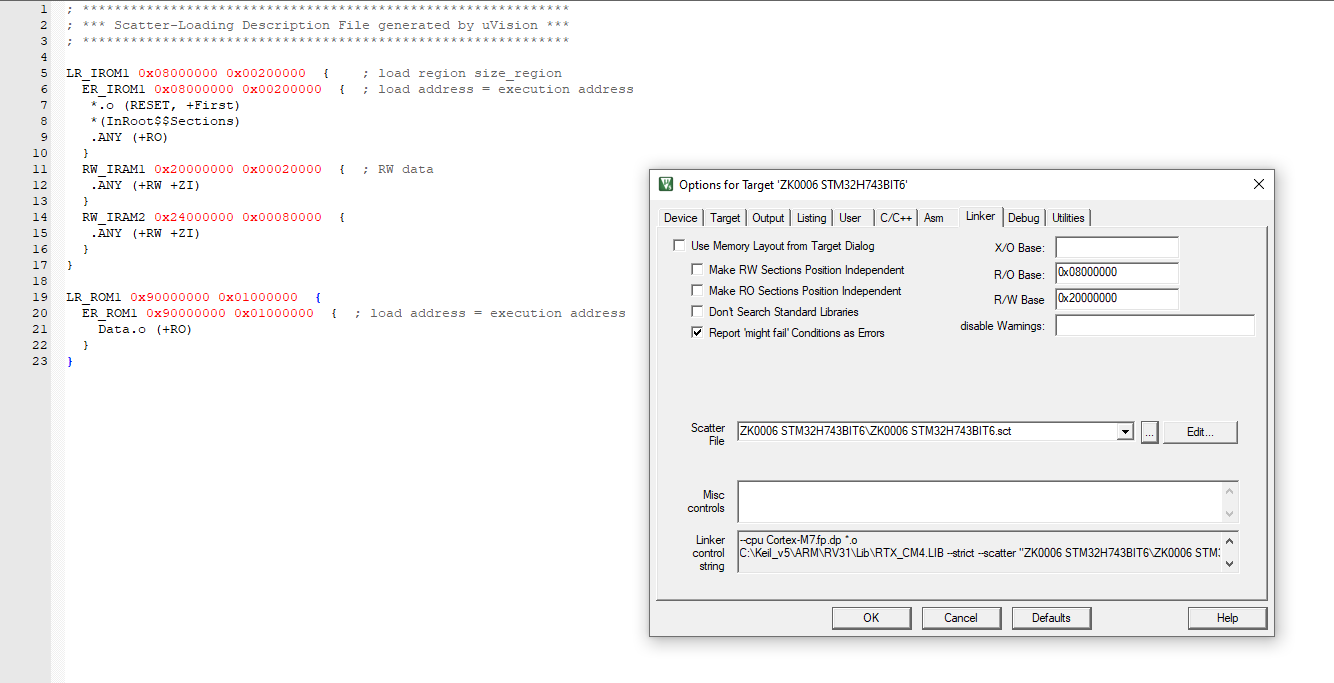Viewport: 1334px width, 683px height.
Task: Click into the disable Warnings field
Action: tap(1155, 325)
